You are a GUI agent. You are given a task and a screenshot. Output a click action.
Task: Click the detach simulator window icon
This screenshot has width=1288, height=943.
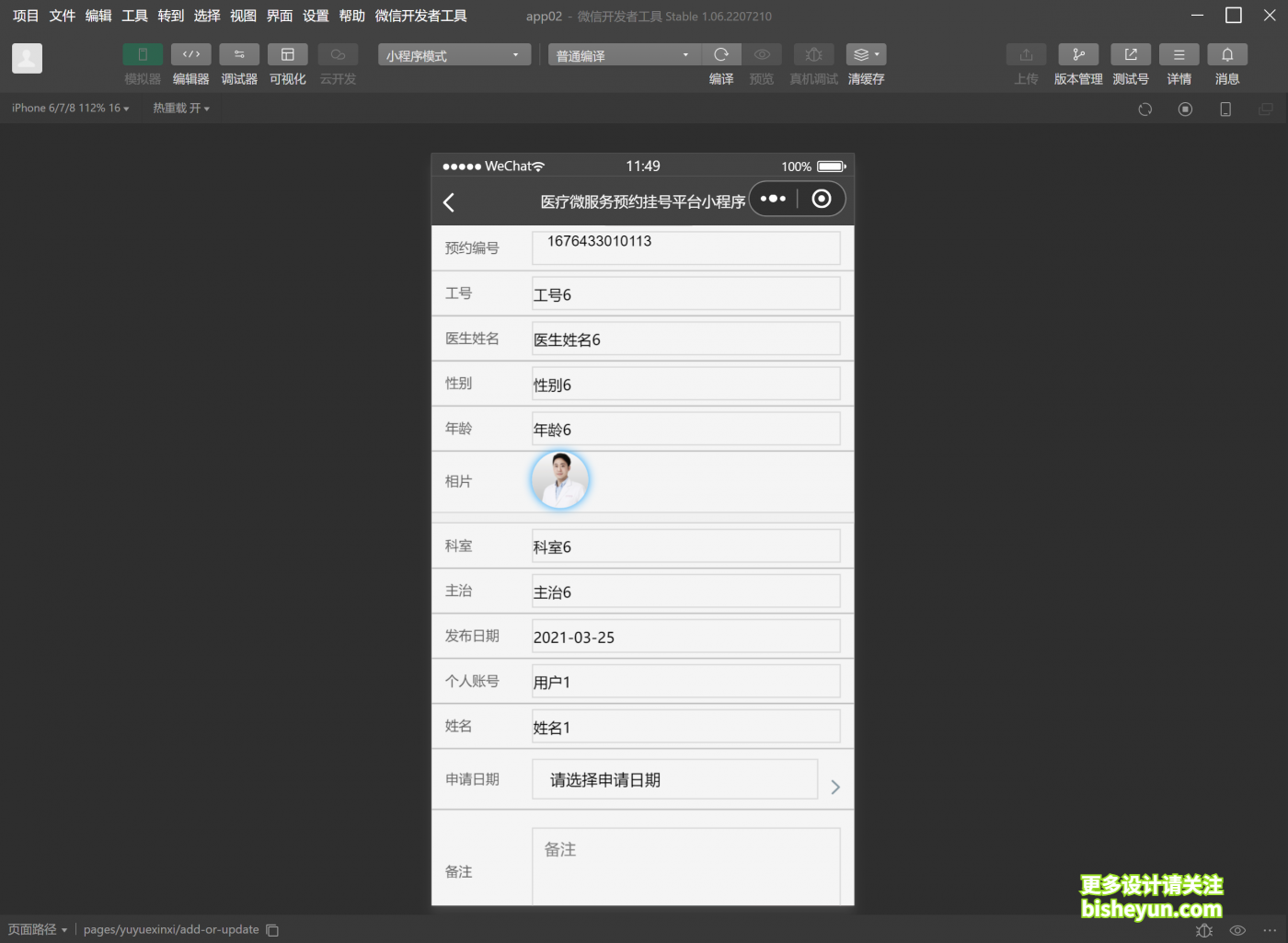pos(1266,109)
